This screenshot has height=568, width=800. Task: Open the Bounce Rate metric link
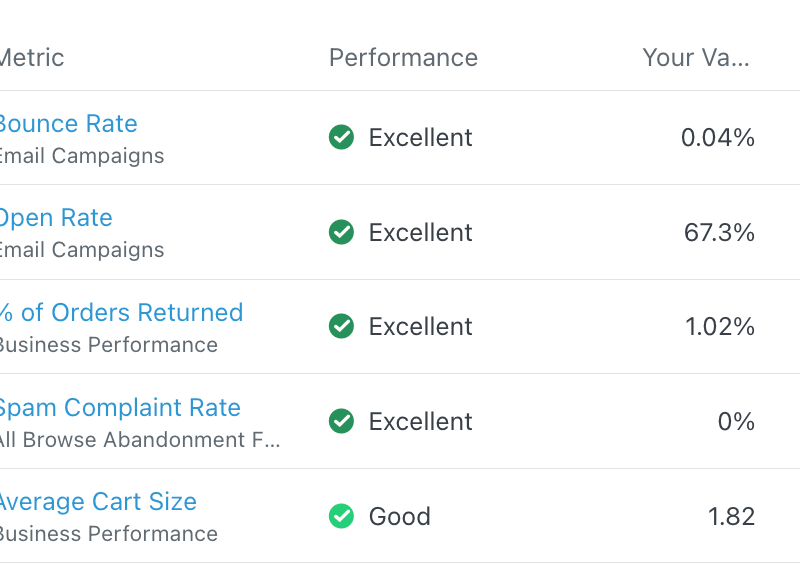point(68,124)
